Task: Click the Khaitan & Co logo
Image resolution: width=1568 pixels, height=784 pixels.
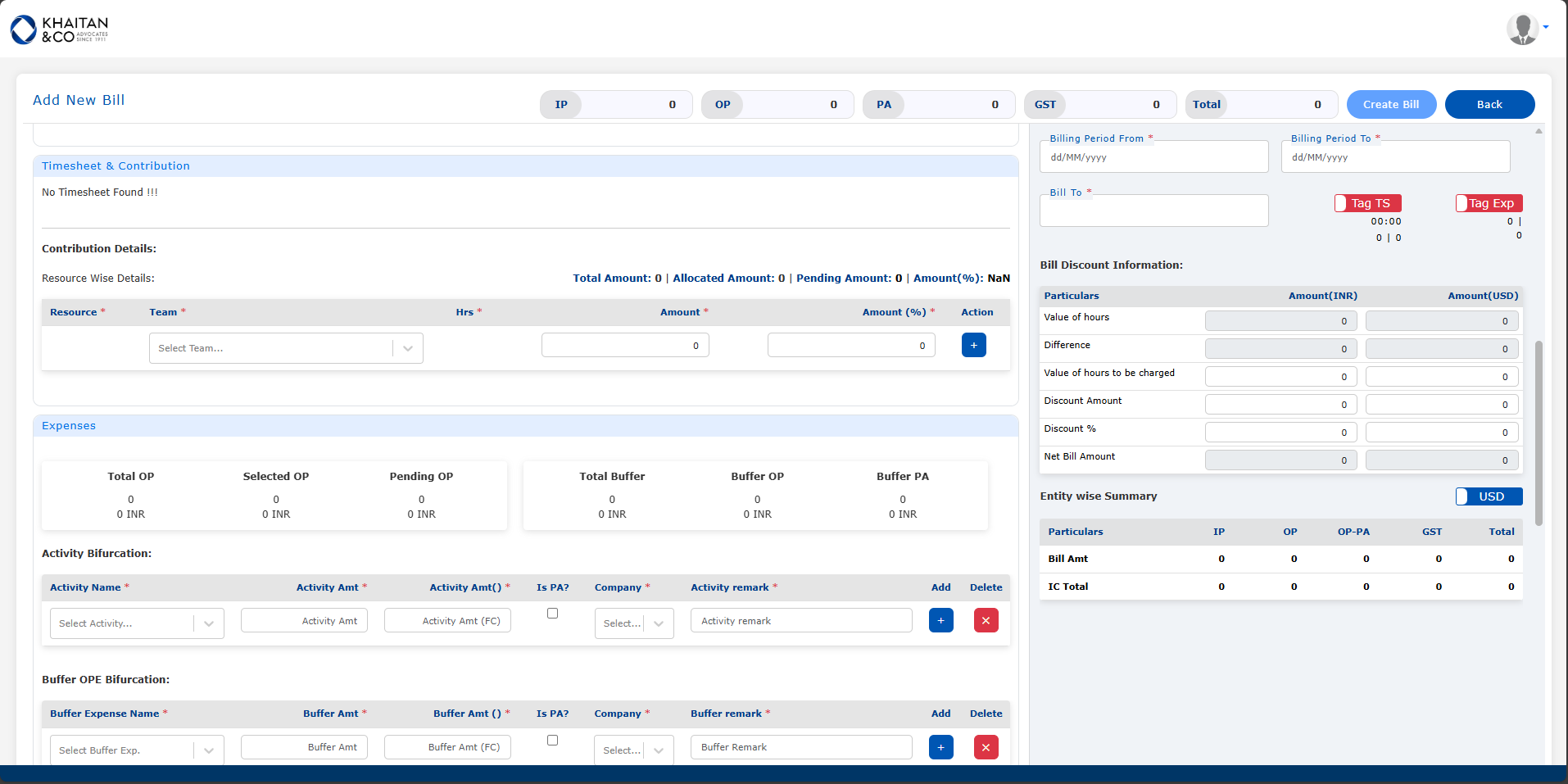Action: [59, 29]
